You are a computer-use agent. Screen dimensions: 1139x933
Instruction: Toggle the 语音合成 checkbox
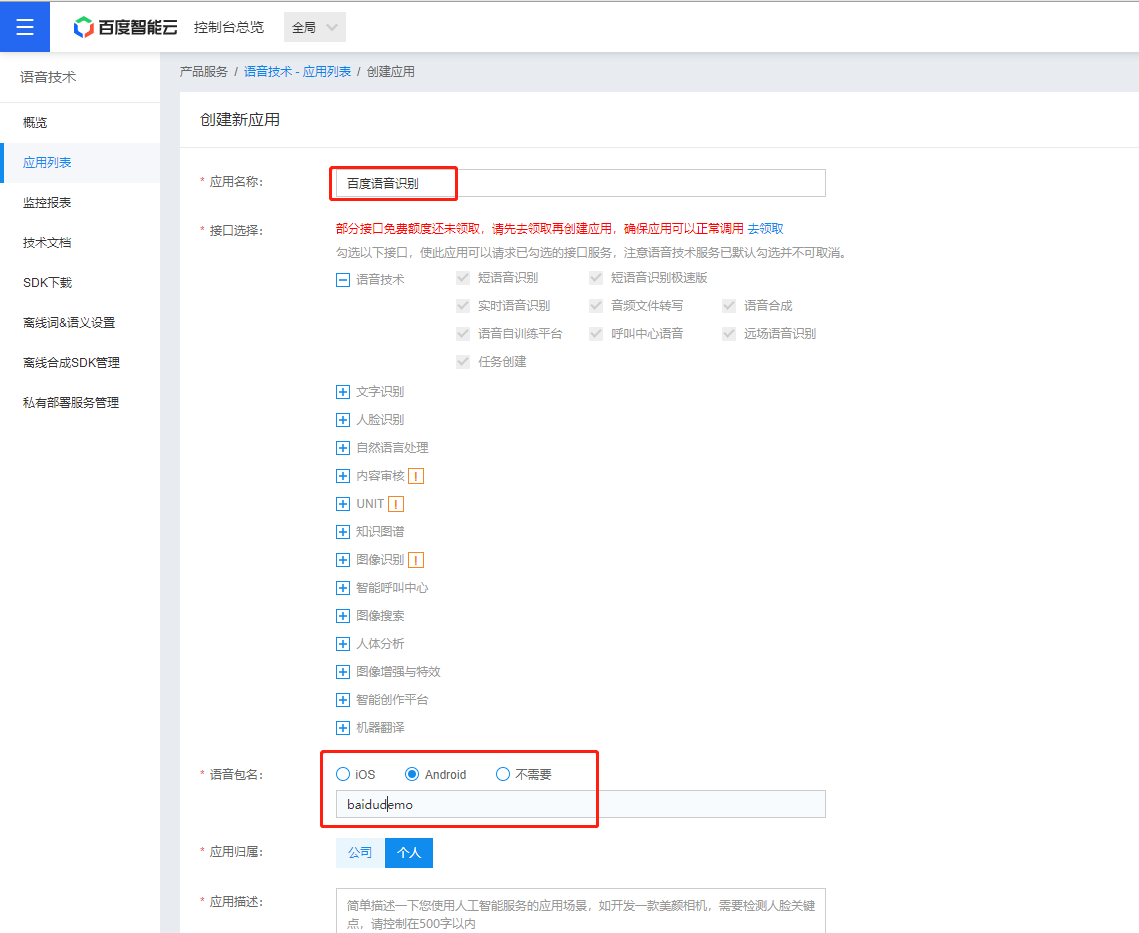[x=729, y=306]
